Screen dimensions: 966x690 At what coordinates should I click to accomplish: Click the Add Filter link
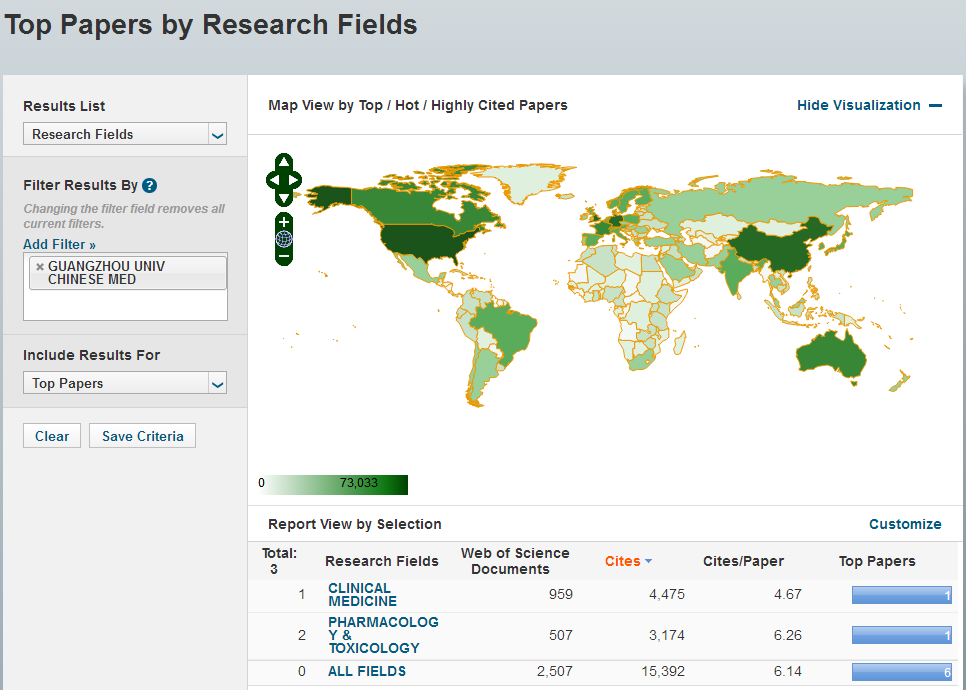tap(59, 244)
